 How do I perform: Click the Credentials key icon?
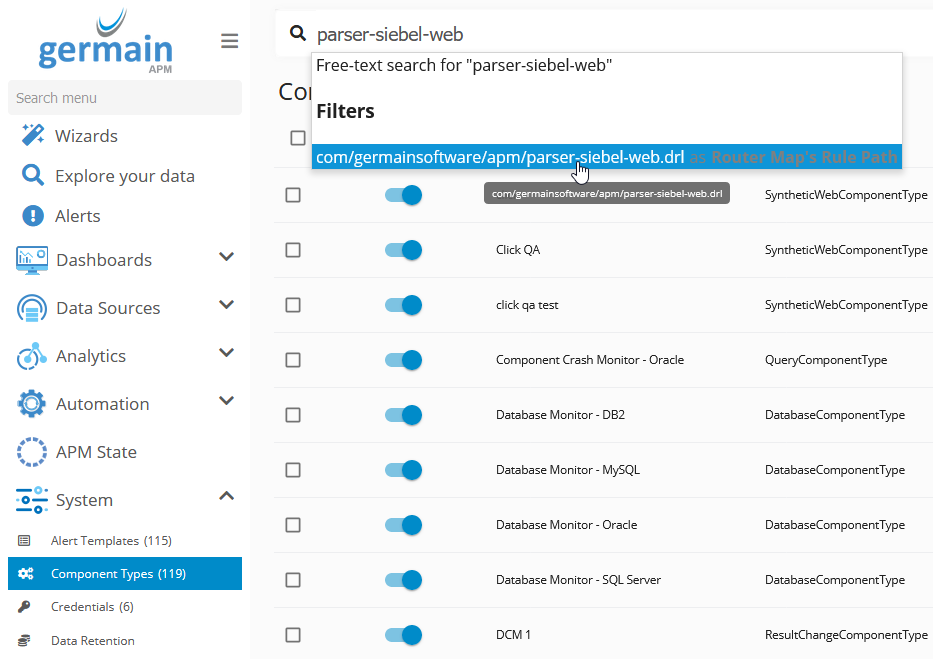point(26,607)
